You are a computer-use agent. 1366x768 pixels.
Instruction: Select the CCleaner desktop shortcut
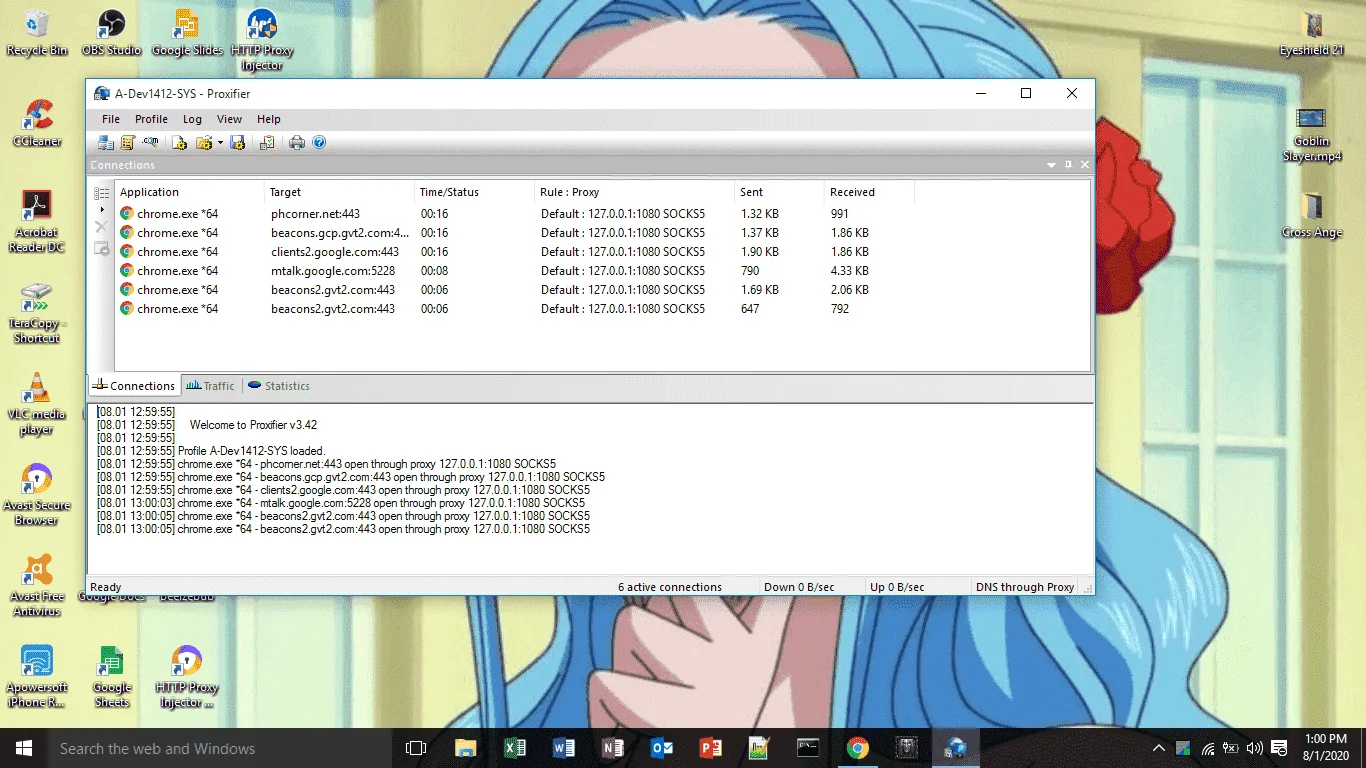(37, 123)
